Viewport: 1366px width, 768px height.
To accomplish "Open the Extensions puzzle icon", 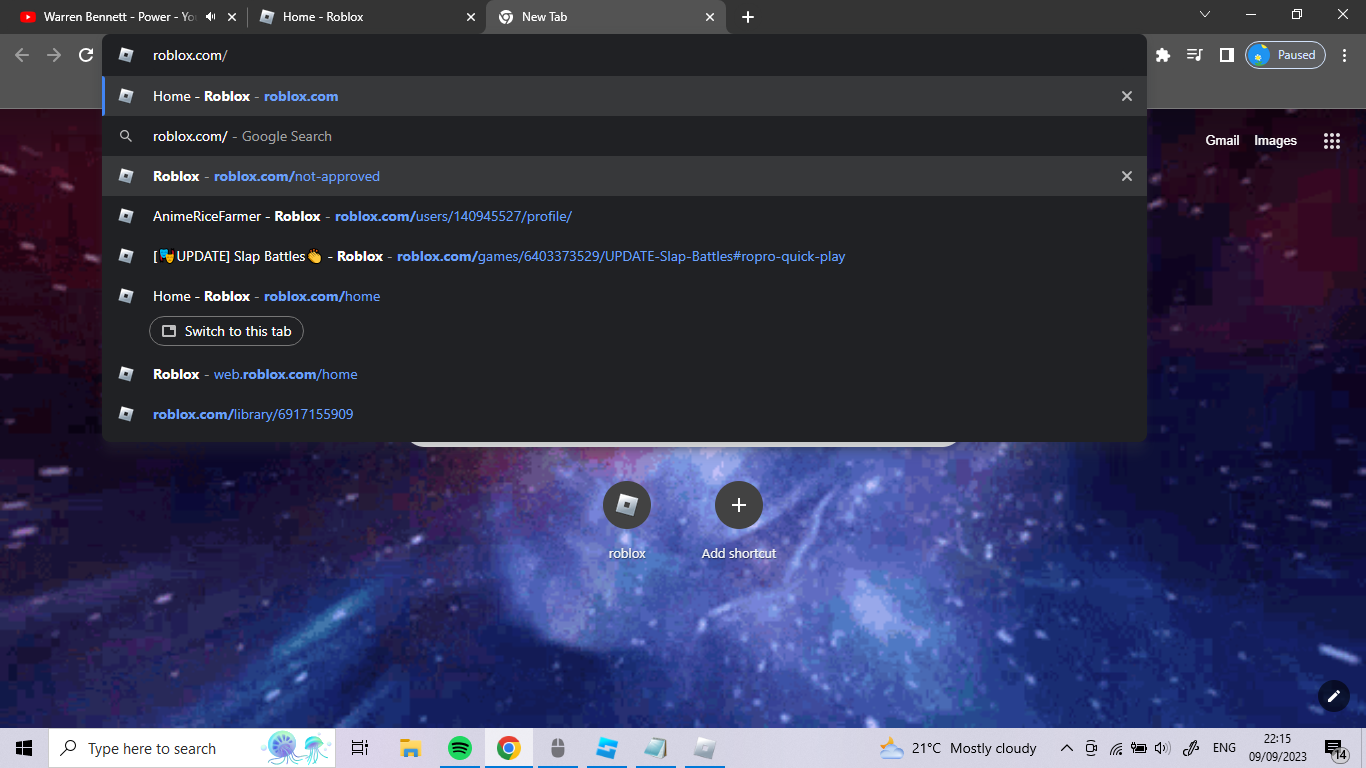I will point(1163,55).
